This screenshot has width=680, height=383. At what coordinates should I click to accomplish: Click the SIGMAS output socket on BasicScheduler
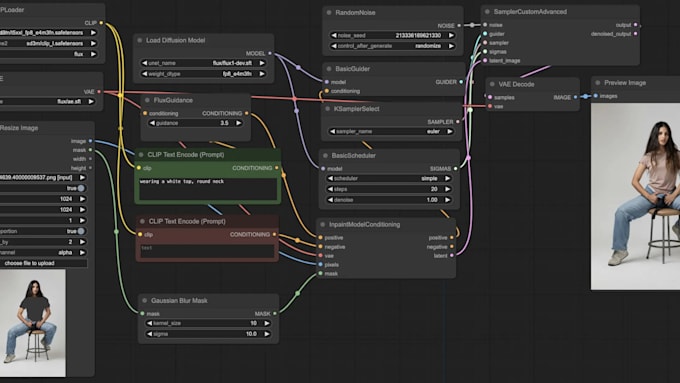[455, 169]
